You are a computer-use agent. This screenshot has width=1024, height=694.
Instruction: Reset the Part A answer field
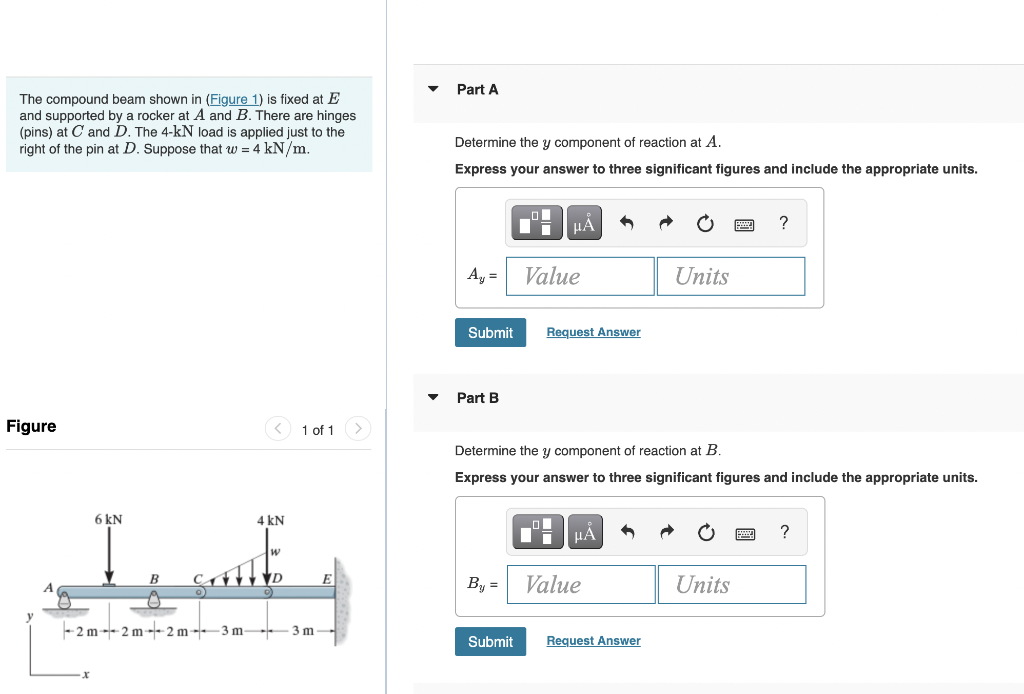(x=704, y=222)
